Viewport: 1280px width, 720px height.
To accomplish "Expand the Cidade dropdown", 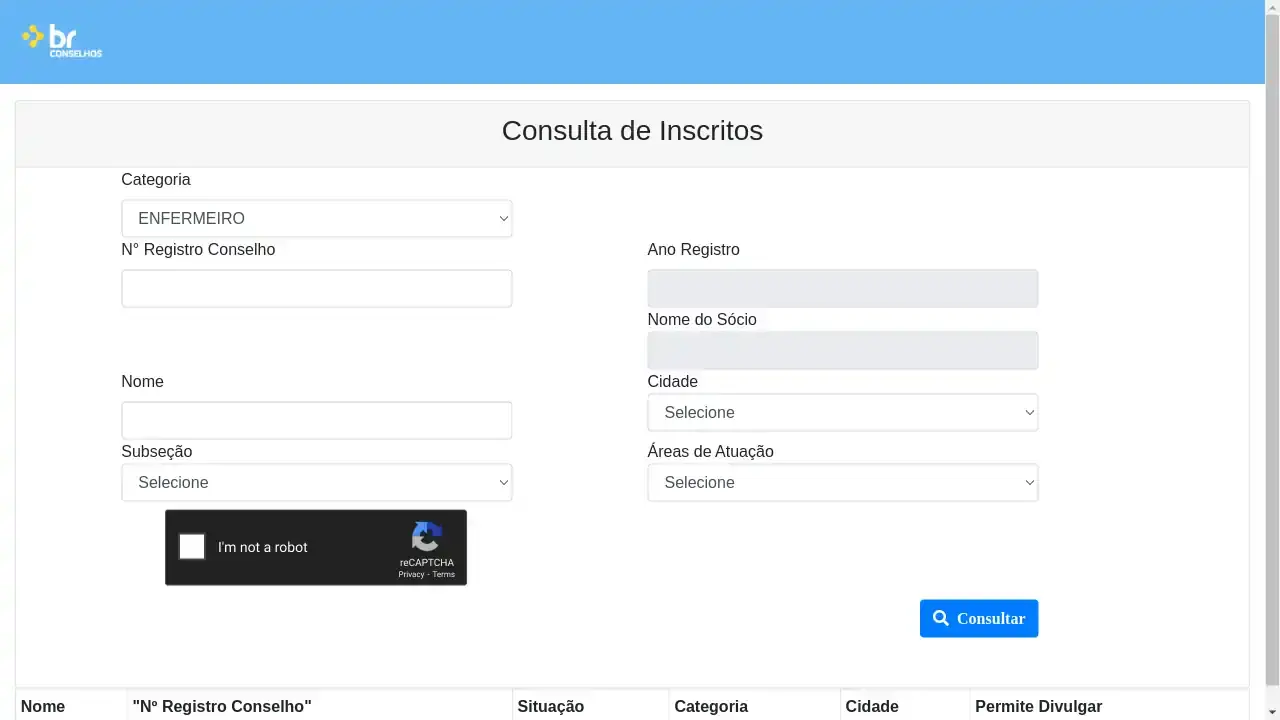I will click(x=842, y=413).
